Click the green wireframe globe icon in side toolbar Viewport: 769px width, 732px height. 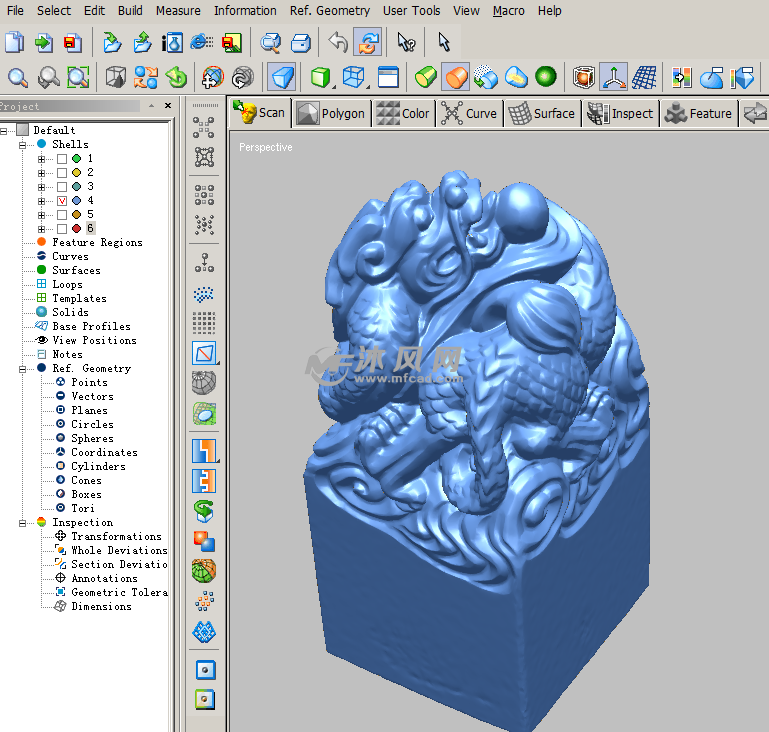pyautogui.click(x=204, y=571)
